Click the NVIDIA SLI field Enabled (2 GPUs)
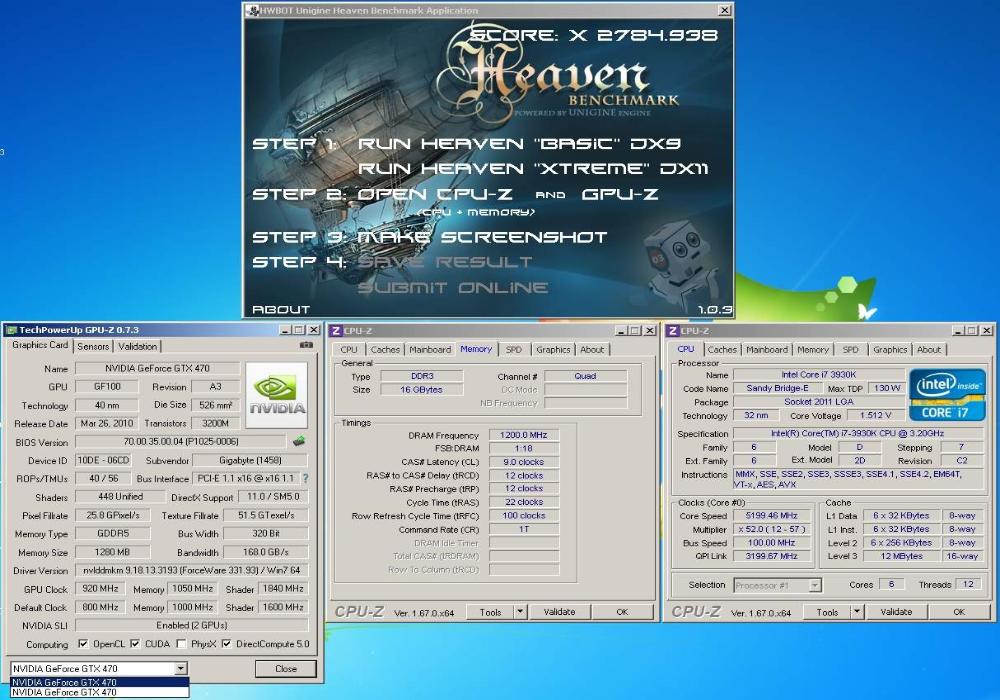This screenshot has height=700, width=1000. coord(191,625)
